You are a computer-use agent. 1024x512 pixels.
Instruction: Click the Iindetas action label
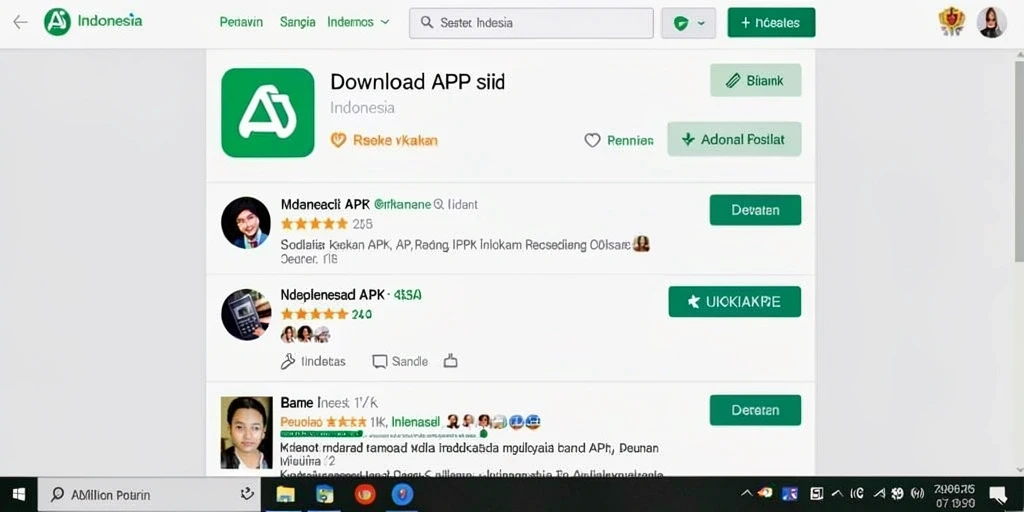tap(323, 362)
